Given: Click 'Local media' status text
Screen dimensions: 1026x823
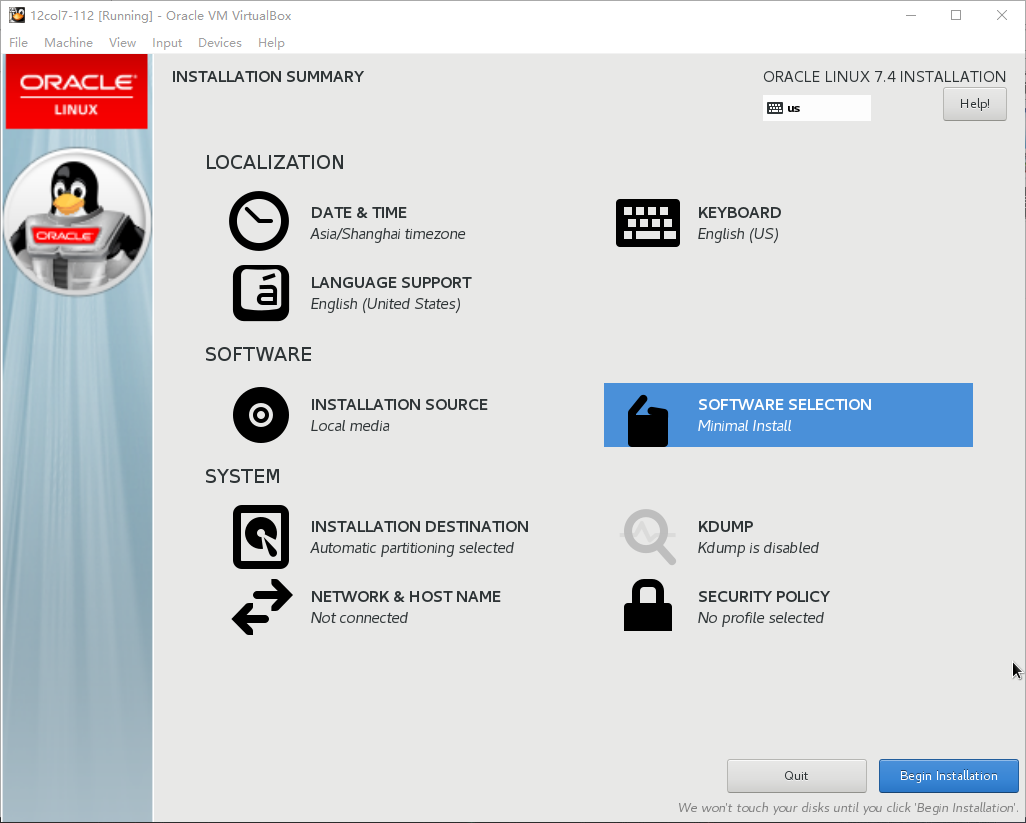Looking at the screenshot, I should pyautogui.click(x=350, y=426).
